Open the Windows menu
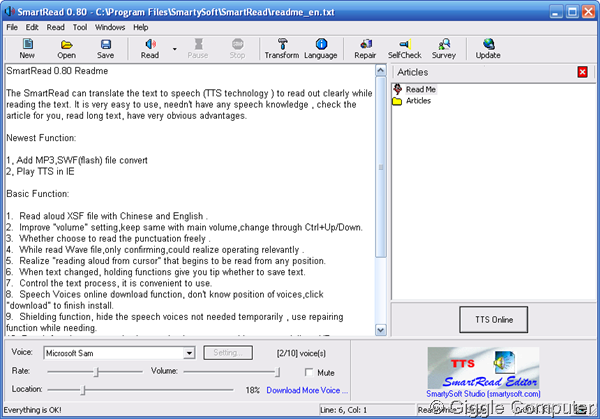Image resolution: width=600 pixels, height=419 pixels. [110, 28]
